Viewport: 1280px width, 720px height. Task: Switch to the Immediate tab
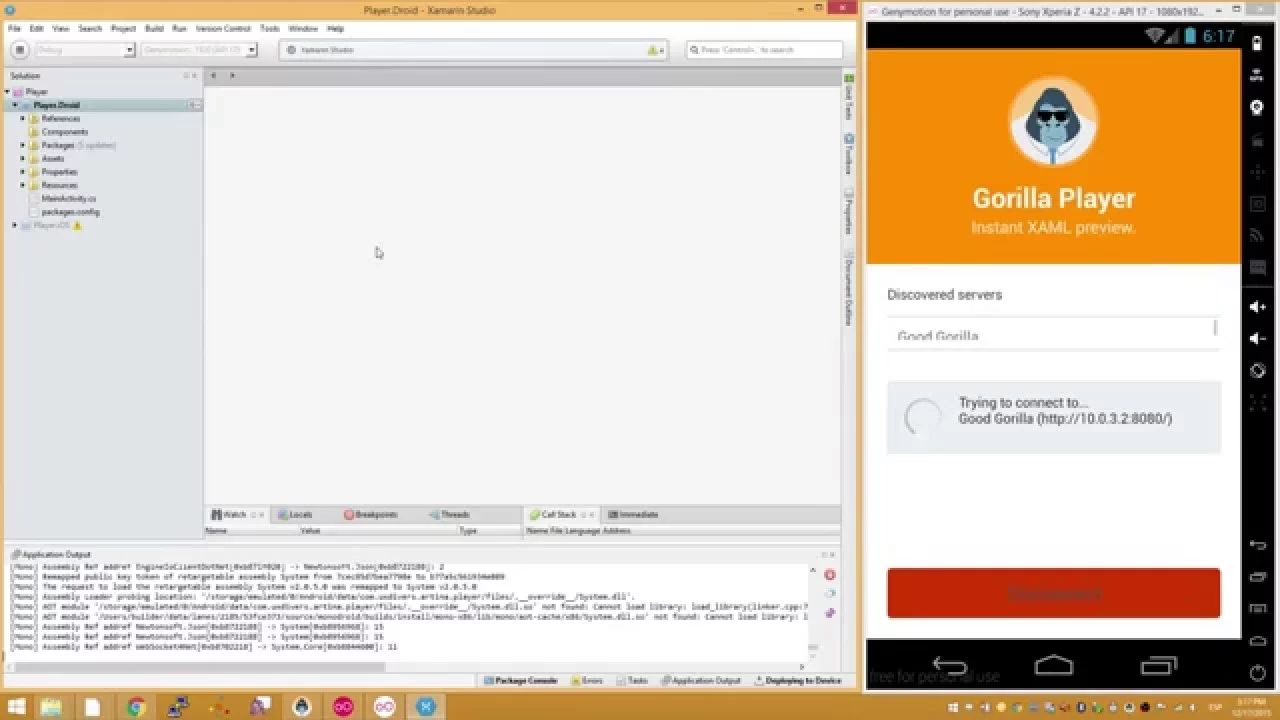(633, 515)
